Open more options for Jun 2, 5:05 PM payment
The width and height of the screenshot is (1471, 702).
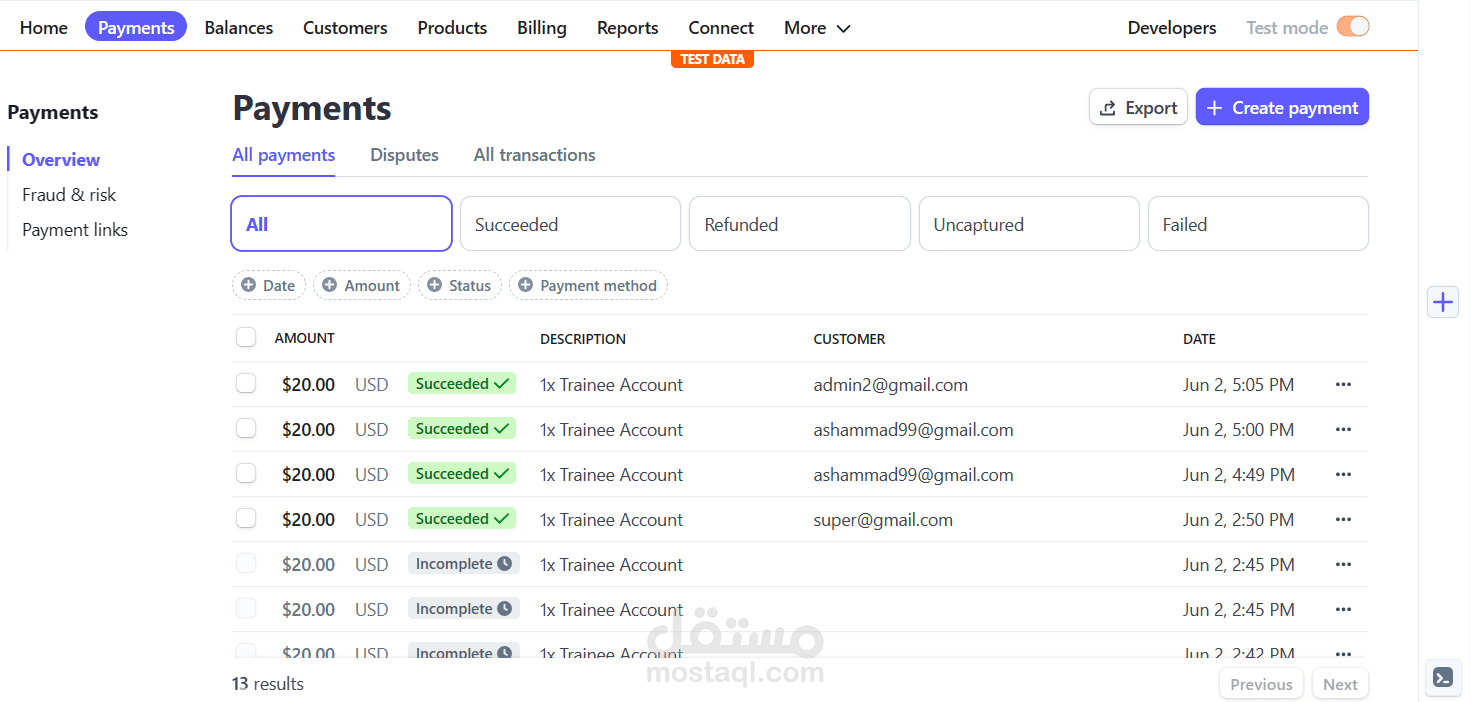point(1343,385)
